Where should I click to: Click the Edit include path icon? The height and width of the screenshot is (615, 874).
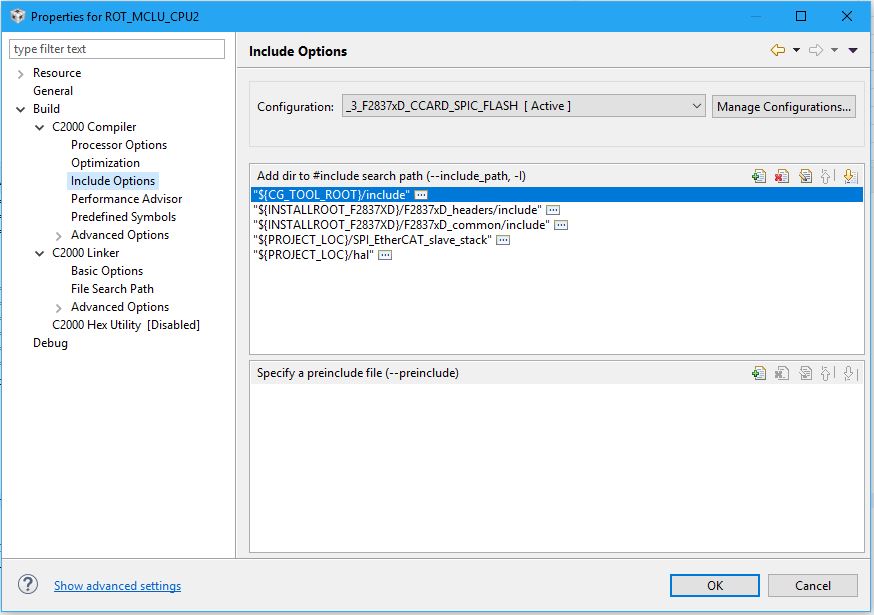click(x=805, y=176)
